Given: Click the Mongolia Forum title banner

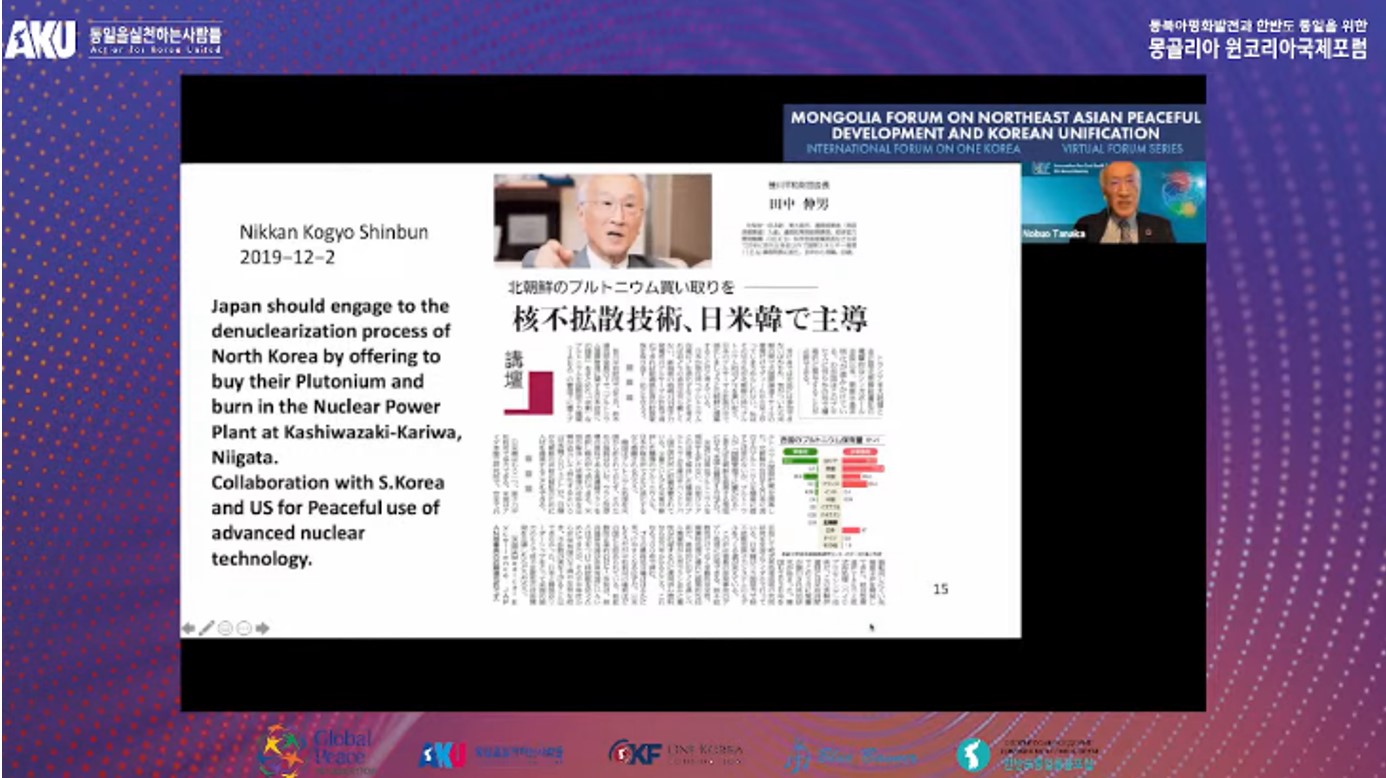Looking at the screenshot, I should pyautogui.click(x=995, y=132).
